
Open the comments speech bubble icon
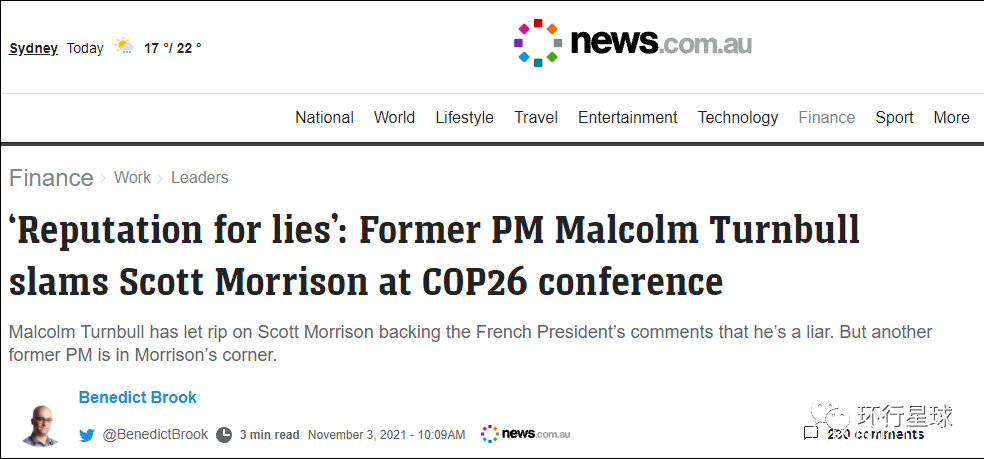tap(811, 434)
